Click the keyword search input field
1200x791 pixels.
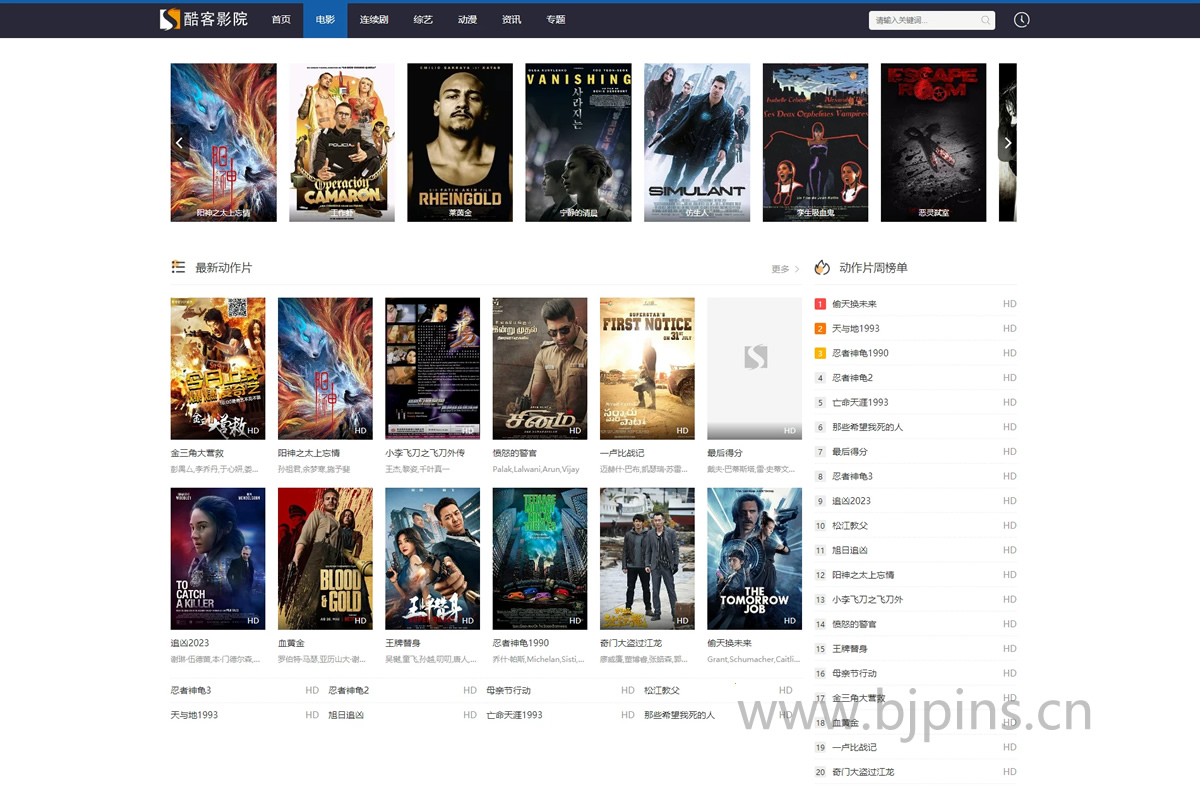click(x=924, y=20)
